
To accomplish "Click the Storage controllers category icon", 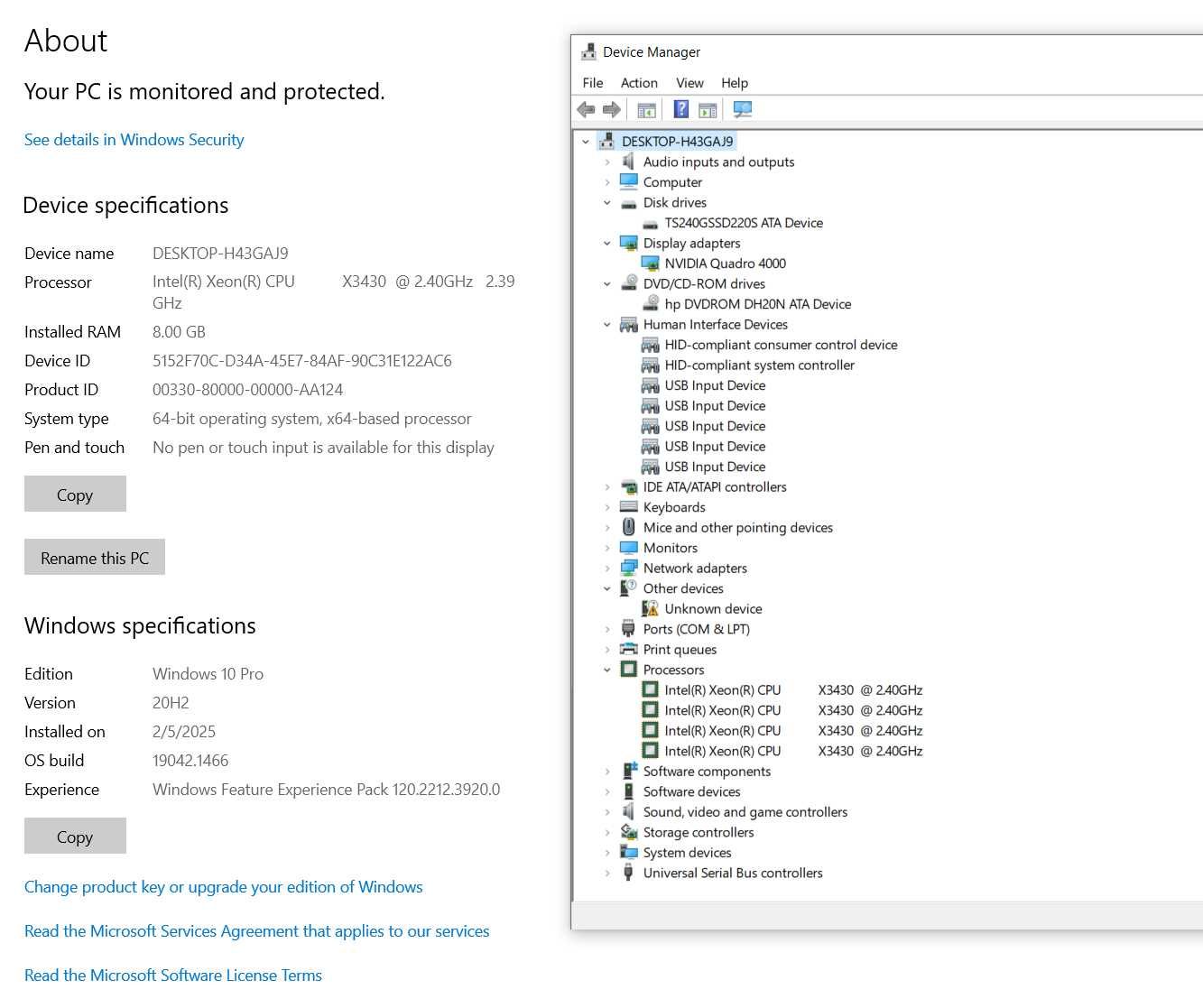I will 628,832.
